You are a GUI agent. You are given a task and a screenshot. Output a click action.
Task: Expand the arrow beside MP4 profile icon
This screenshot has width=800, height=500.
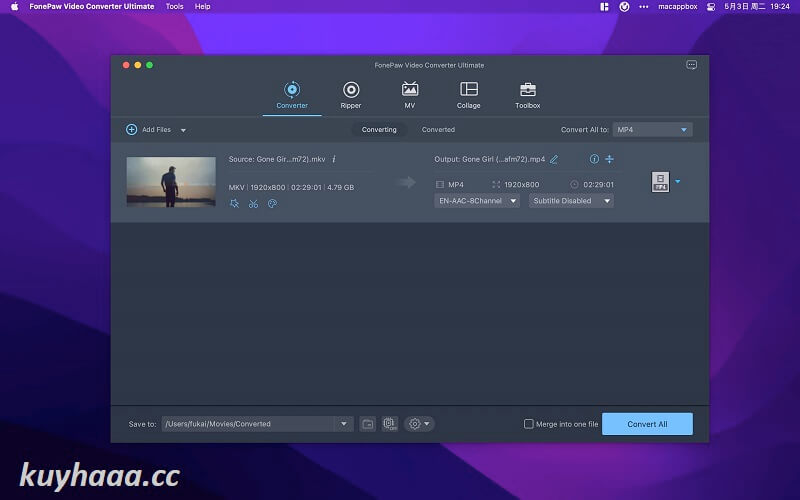[678, 181]
